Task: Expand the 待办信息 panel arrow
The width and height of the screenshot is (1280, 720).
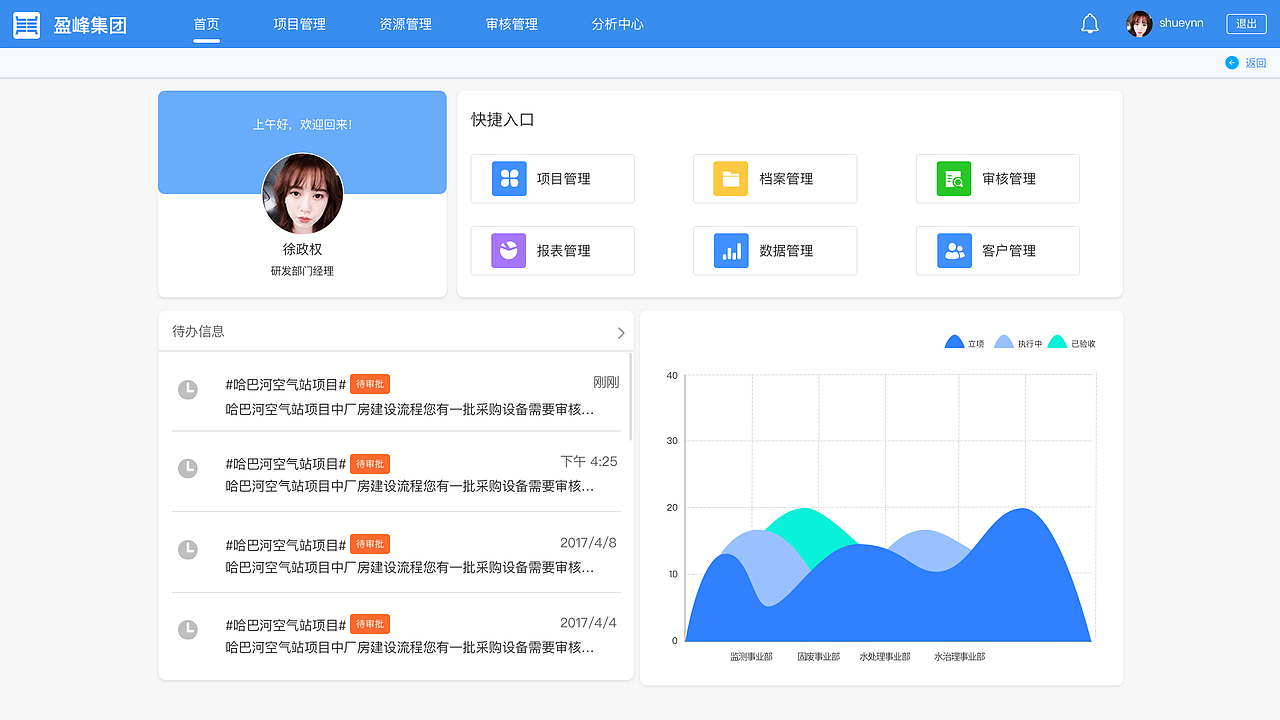Action: click(x=620, y=331)
